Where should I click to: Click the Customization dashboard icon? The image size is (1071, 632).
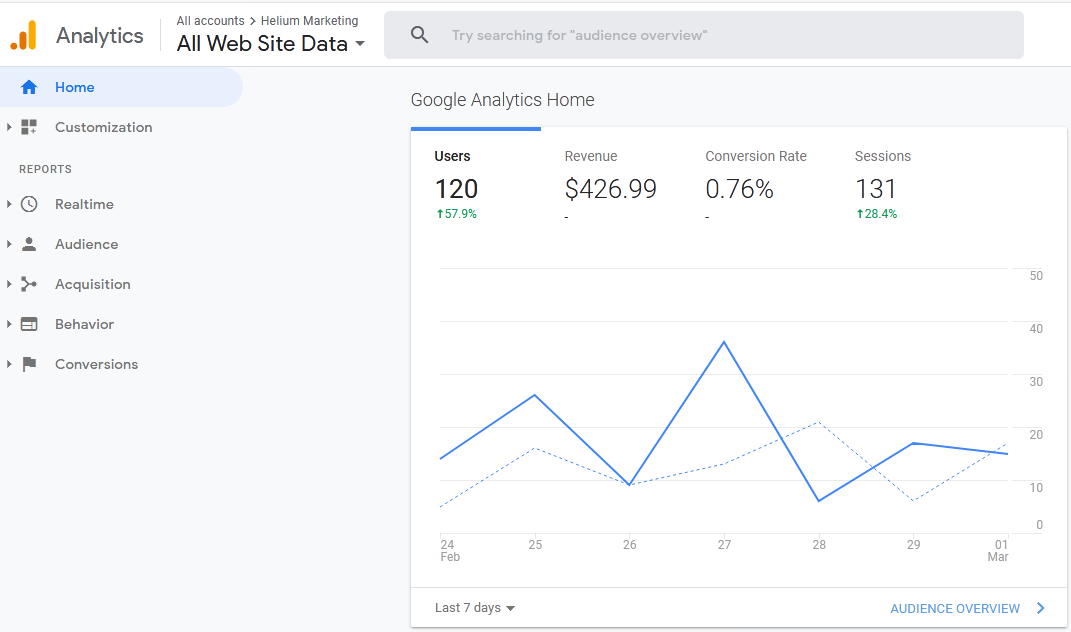click(x=29, y=127)
